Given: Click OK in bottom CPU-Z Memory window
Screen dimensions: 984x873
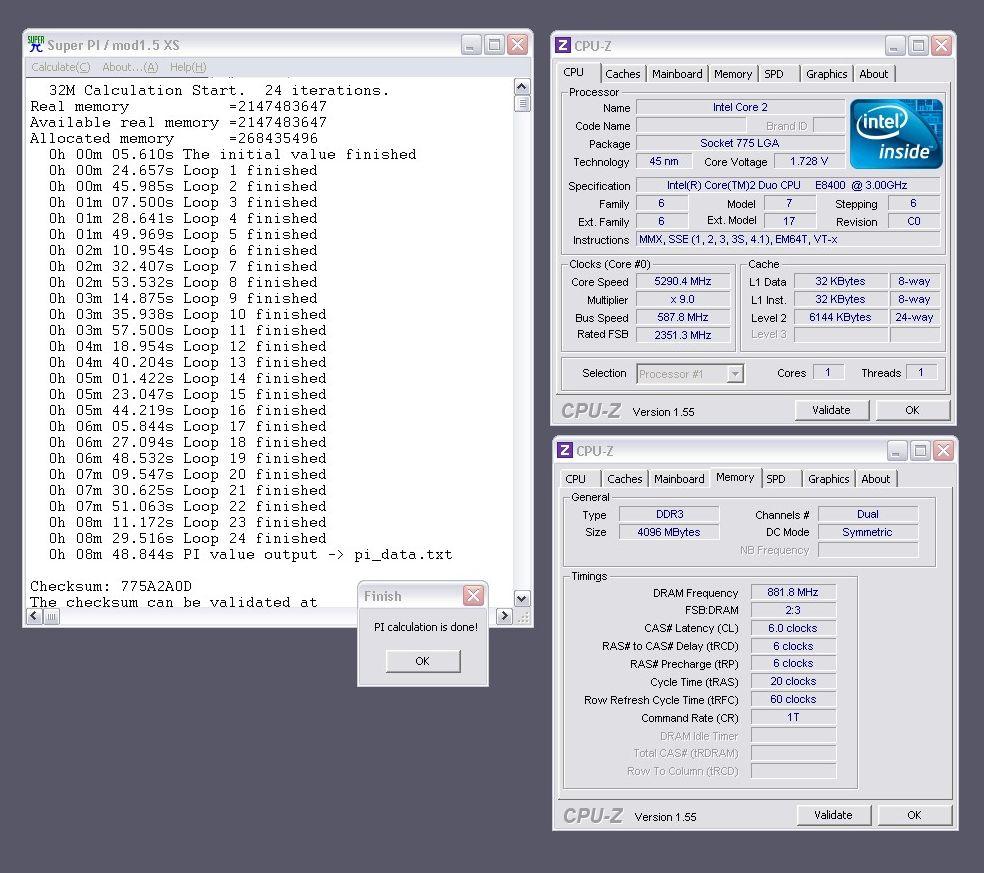Looking at the screenshot, I should tap(914, 815).
